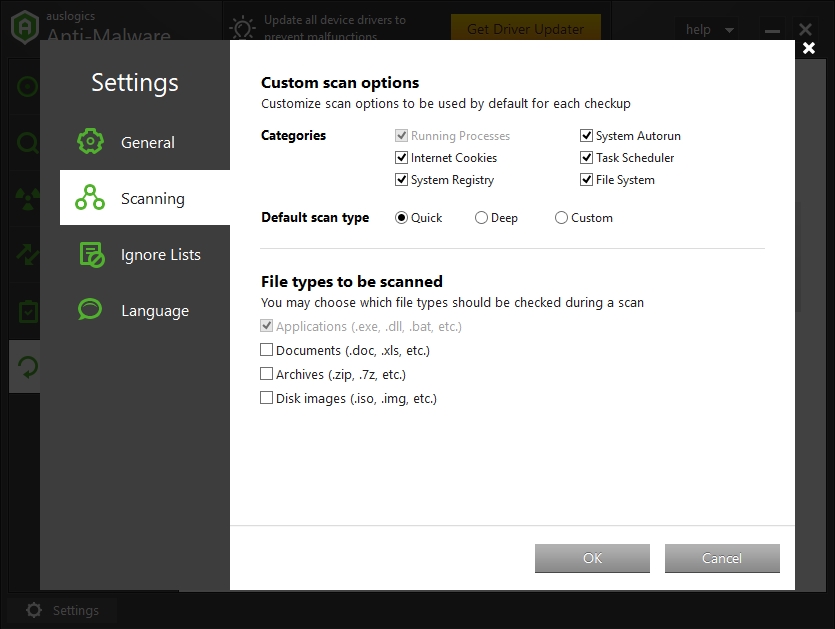Uncheck the Internet Cookies checkbox
The width and height of the screenshot is (835, 629).
click(402, 158)
